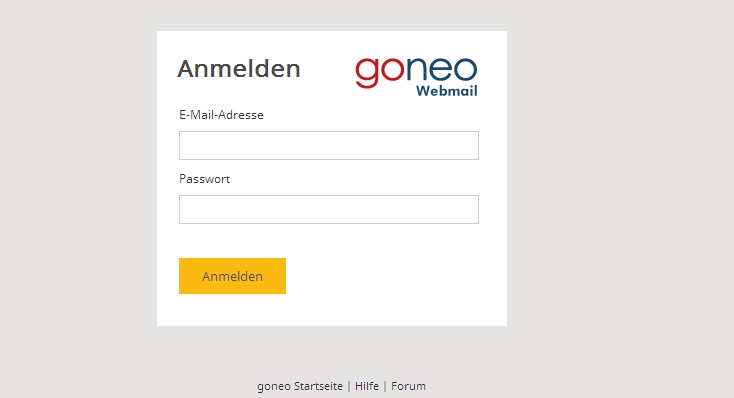Open the Forum link in footer
The image size is (734, 398).
click(408, 386)
